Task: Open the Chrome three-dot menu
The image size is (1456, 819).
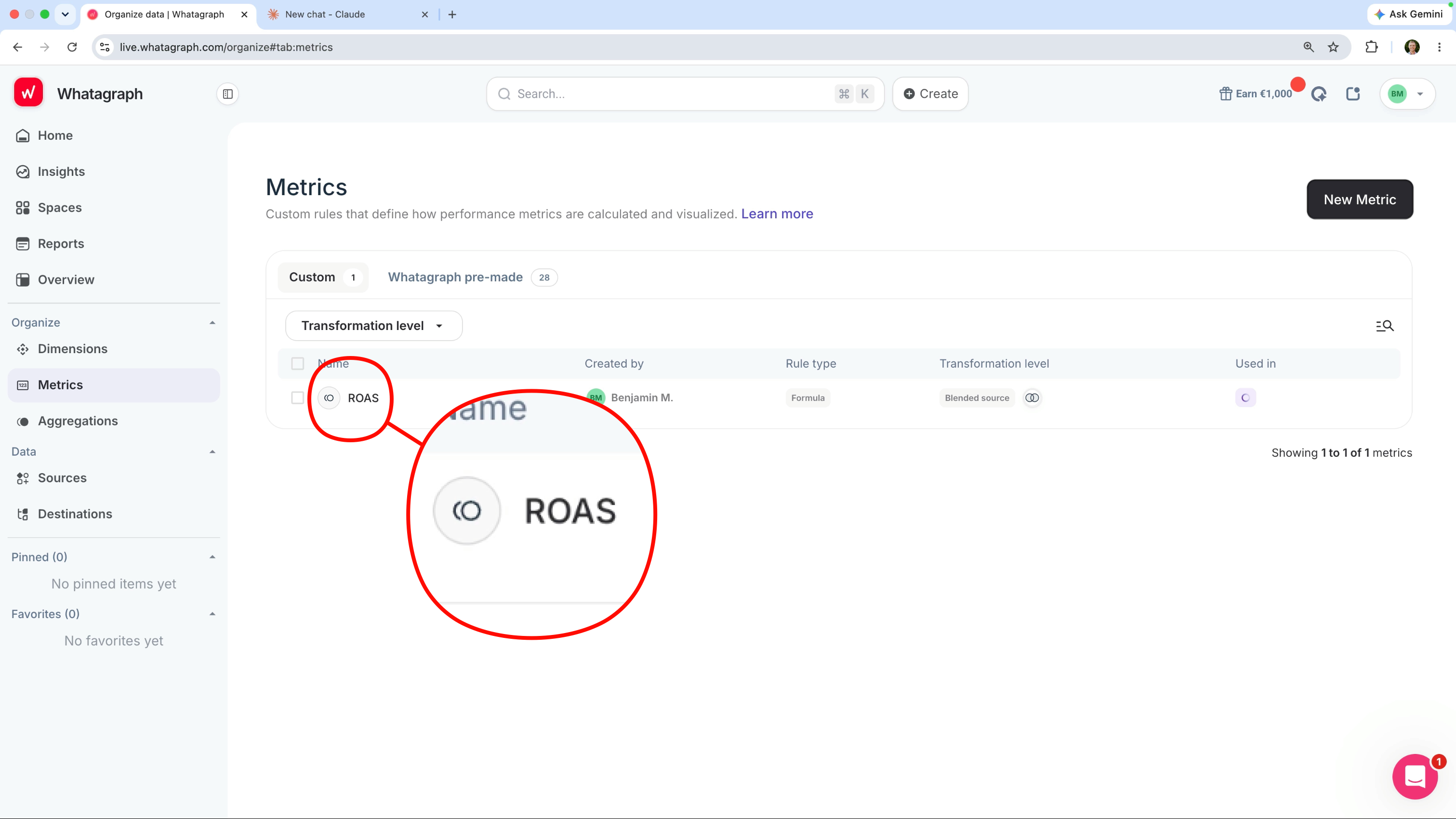Action: point(1440,47)
